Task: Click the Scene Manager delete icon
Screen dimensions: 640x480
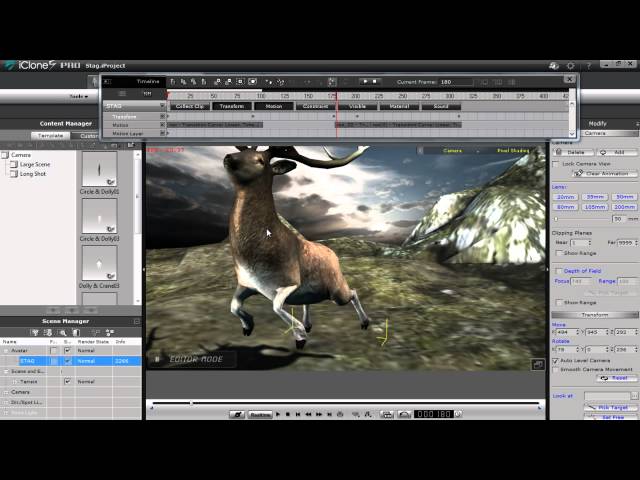Action: click(x=76, y=333)
